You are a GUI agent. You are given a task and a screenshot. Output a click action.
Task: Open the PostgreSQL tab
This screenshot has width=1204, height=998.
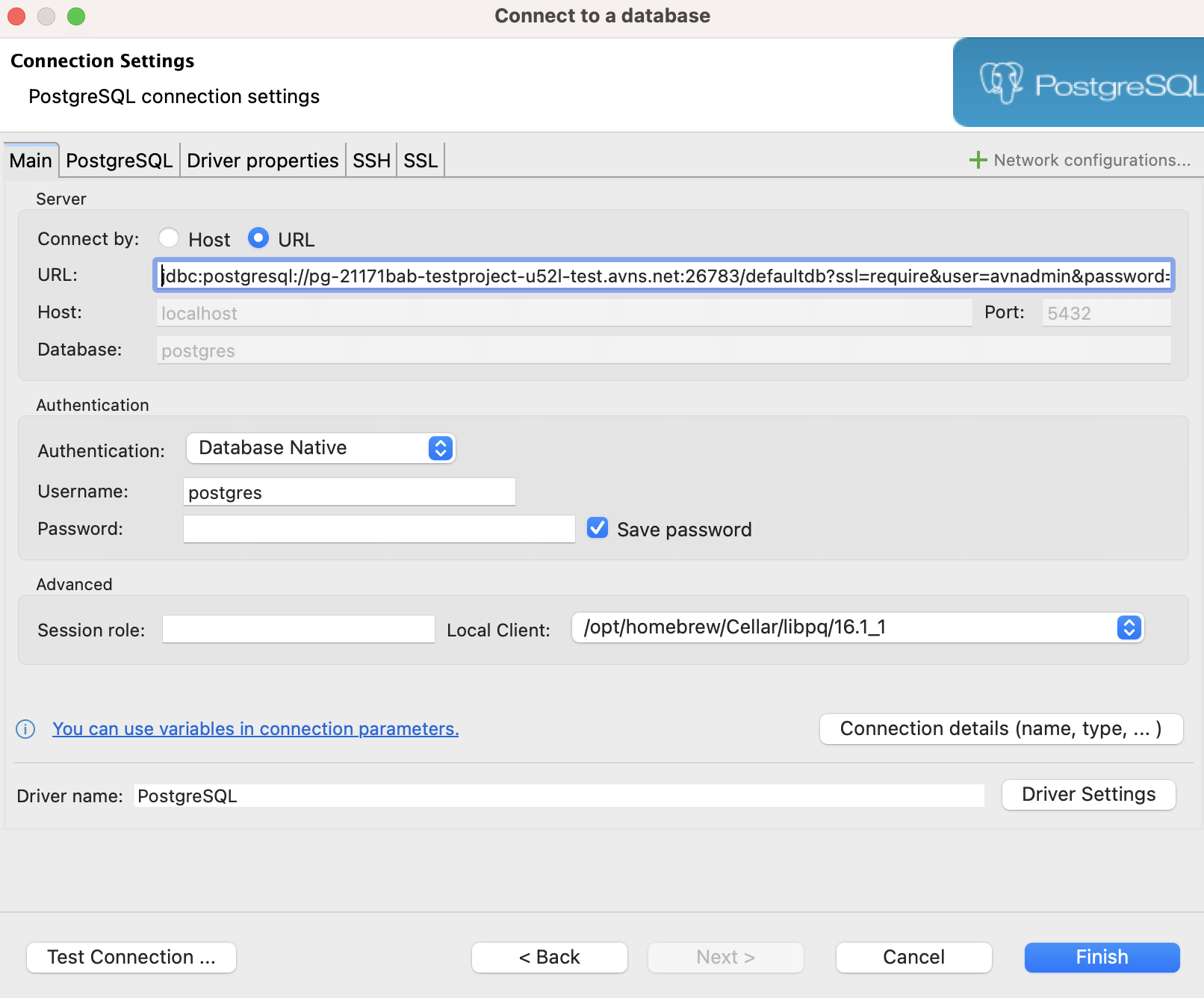(x=119, y=160)
